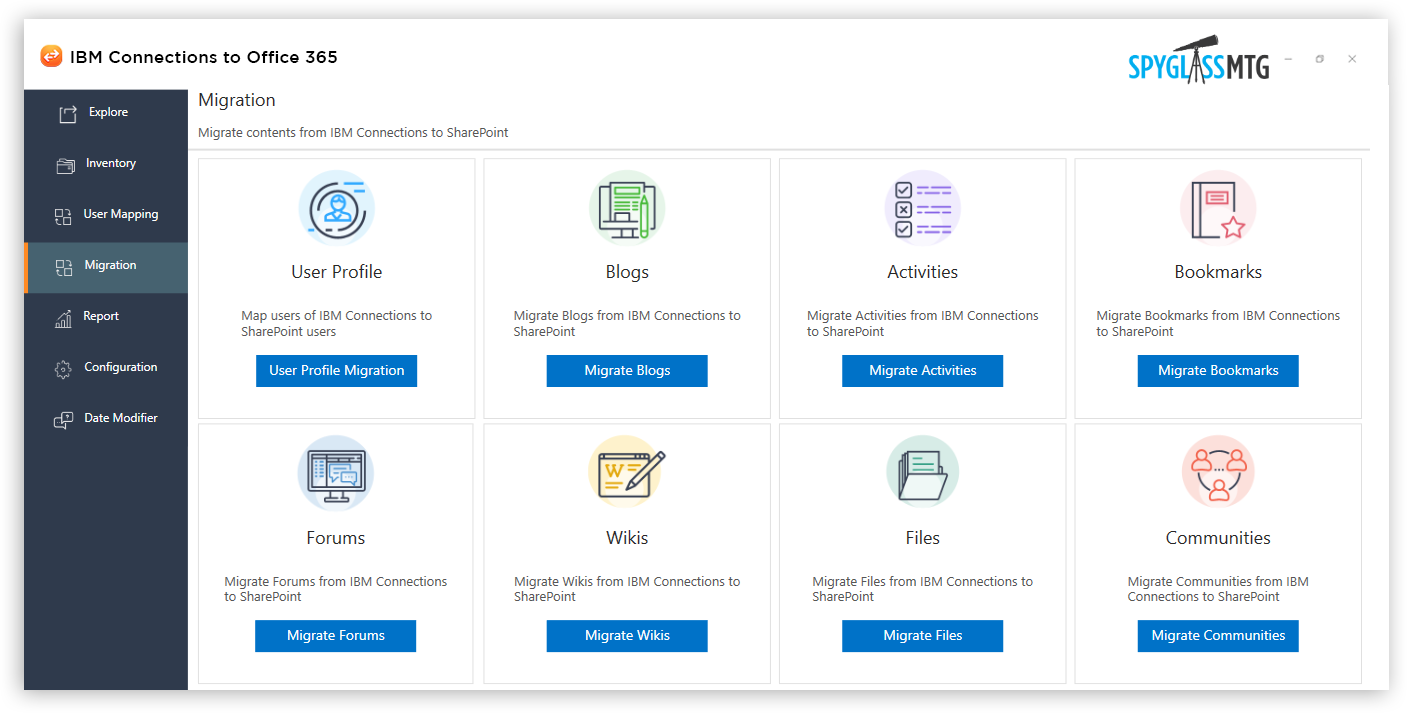Click the Forums monitor icon
The width and height of the screenshot is (1407, 713).
click(336, 473)
